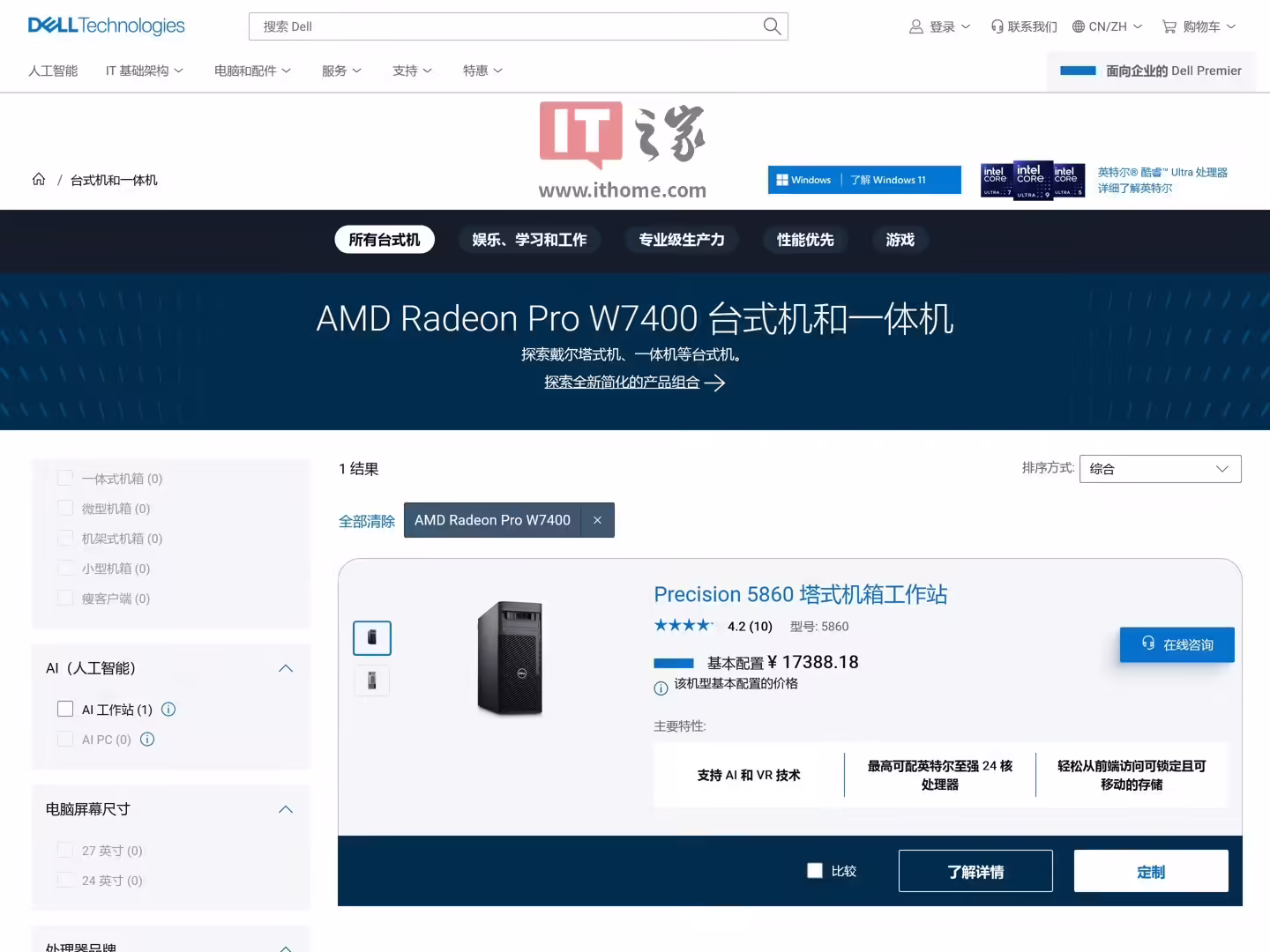Click the globe CN/ZH region icon
This screenshot has height=952, width=1270.
pyautogui.click(x=1079, y=26)
